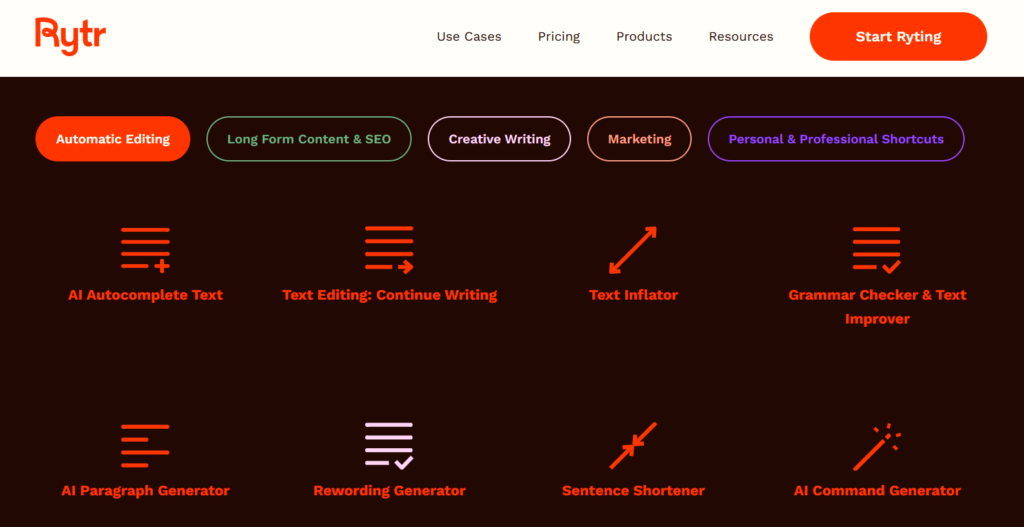The height and width of the screenshot is (527, 1024).
Task: Click the AI Command Generator wand icon
Action: [876, 447]
